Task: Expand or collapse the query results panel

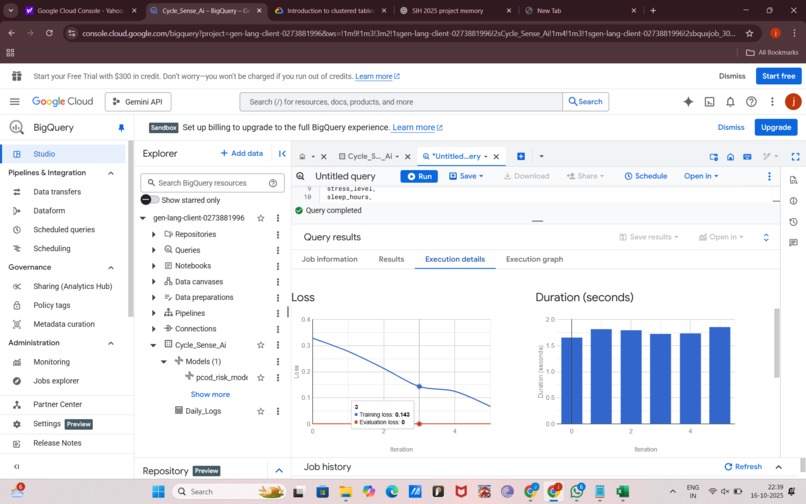Action: coord(766,237)
